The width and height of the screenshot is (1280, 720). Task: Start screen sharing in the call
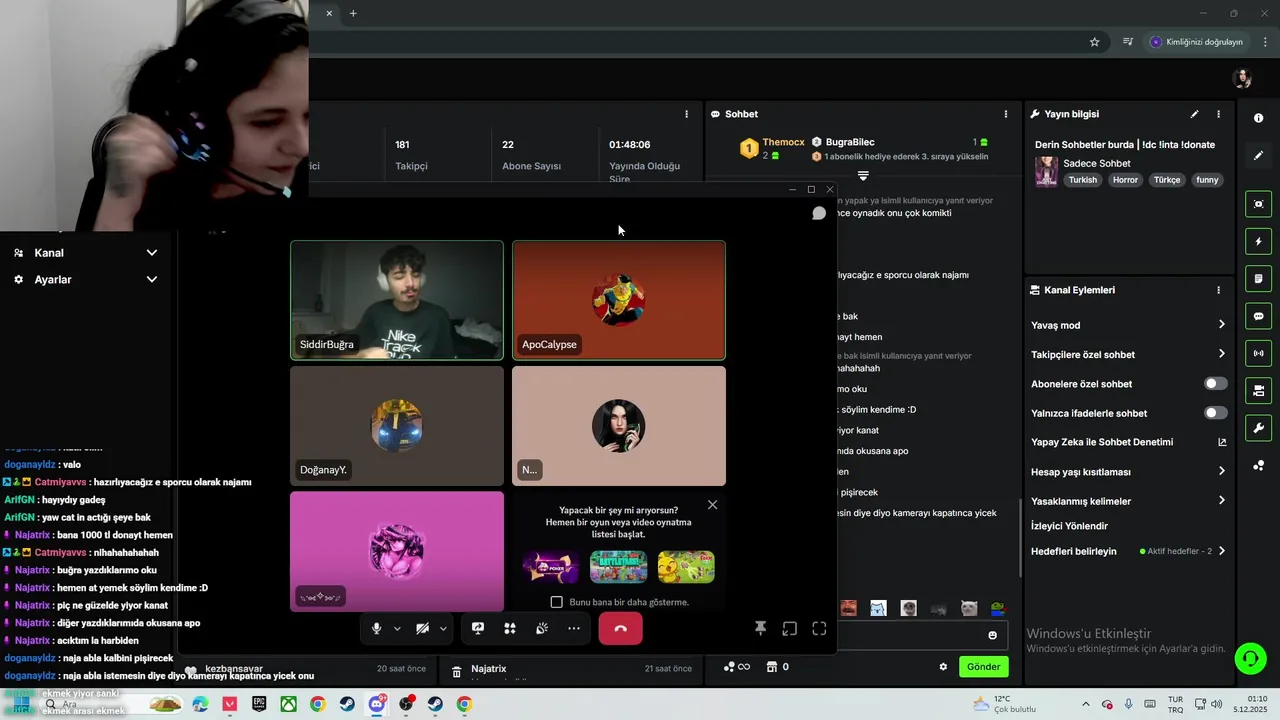click(x=478, y=629)
